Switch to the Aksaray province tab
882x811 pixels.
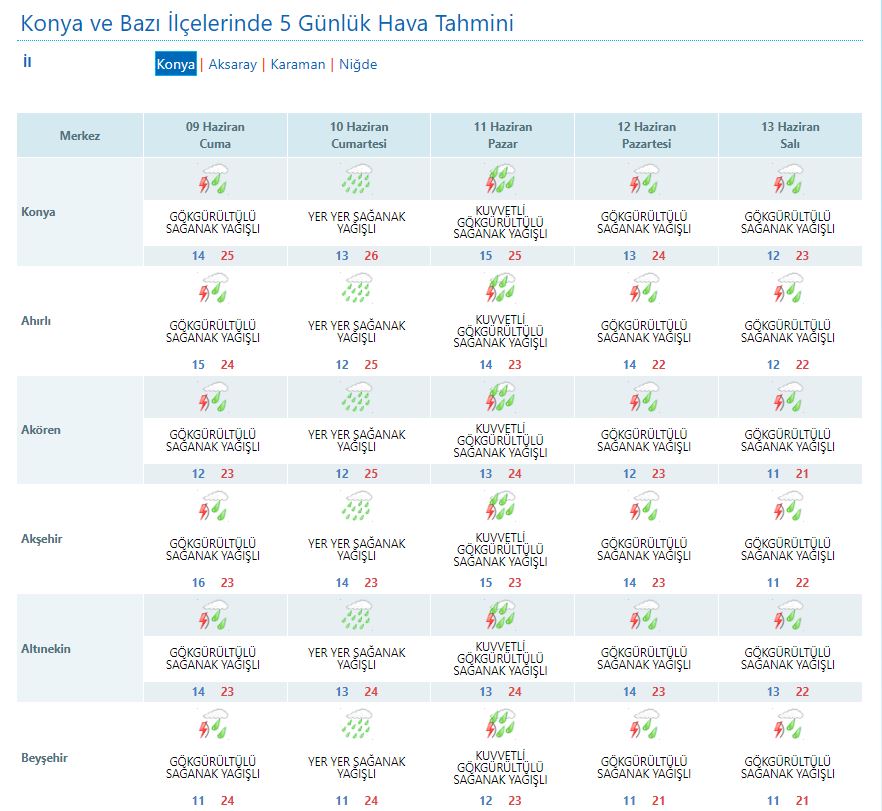tap(232, 64)
